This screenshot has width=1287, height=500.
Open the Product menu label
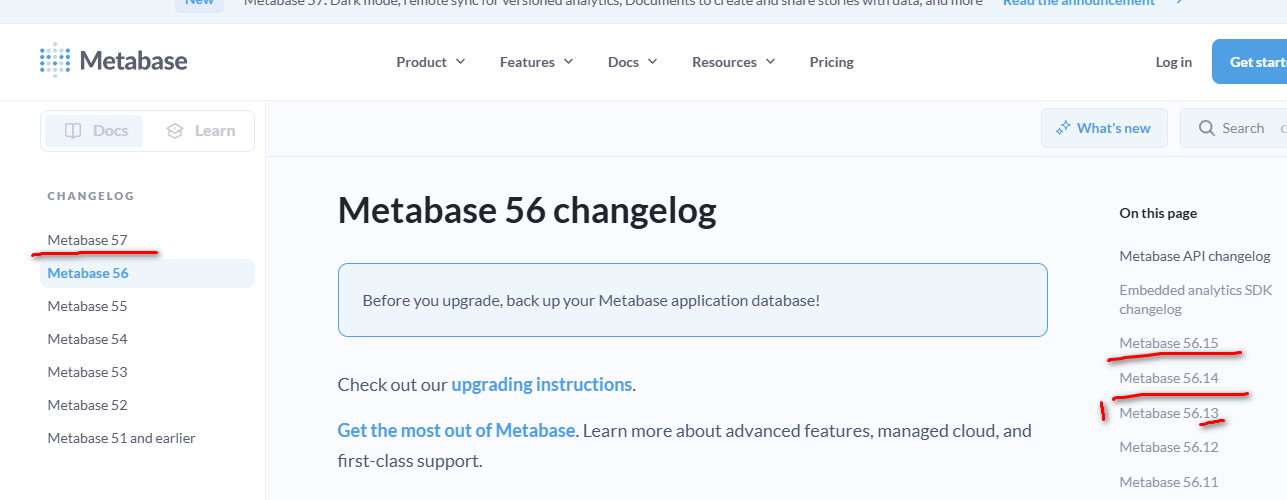coord(421,62)
